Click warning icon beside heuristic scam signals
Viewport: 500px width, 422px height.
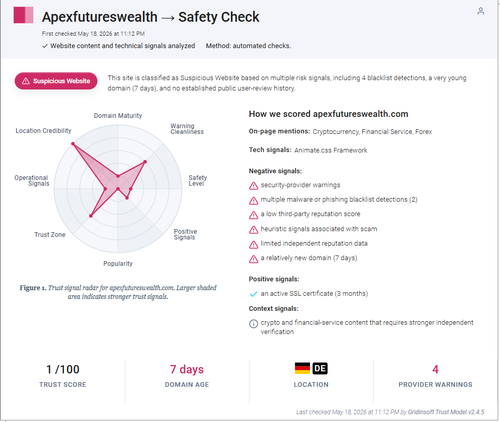click(x=253, y=230)
